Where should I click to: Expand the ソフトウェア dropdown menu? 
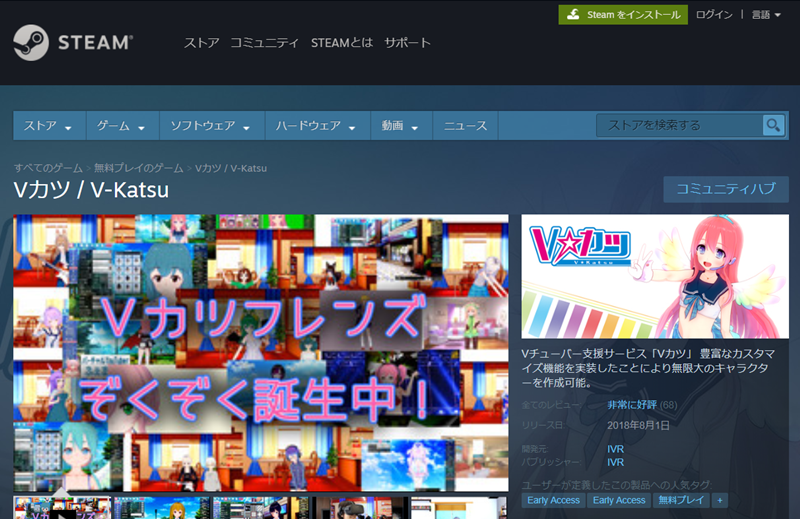212,126
